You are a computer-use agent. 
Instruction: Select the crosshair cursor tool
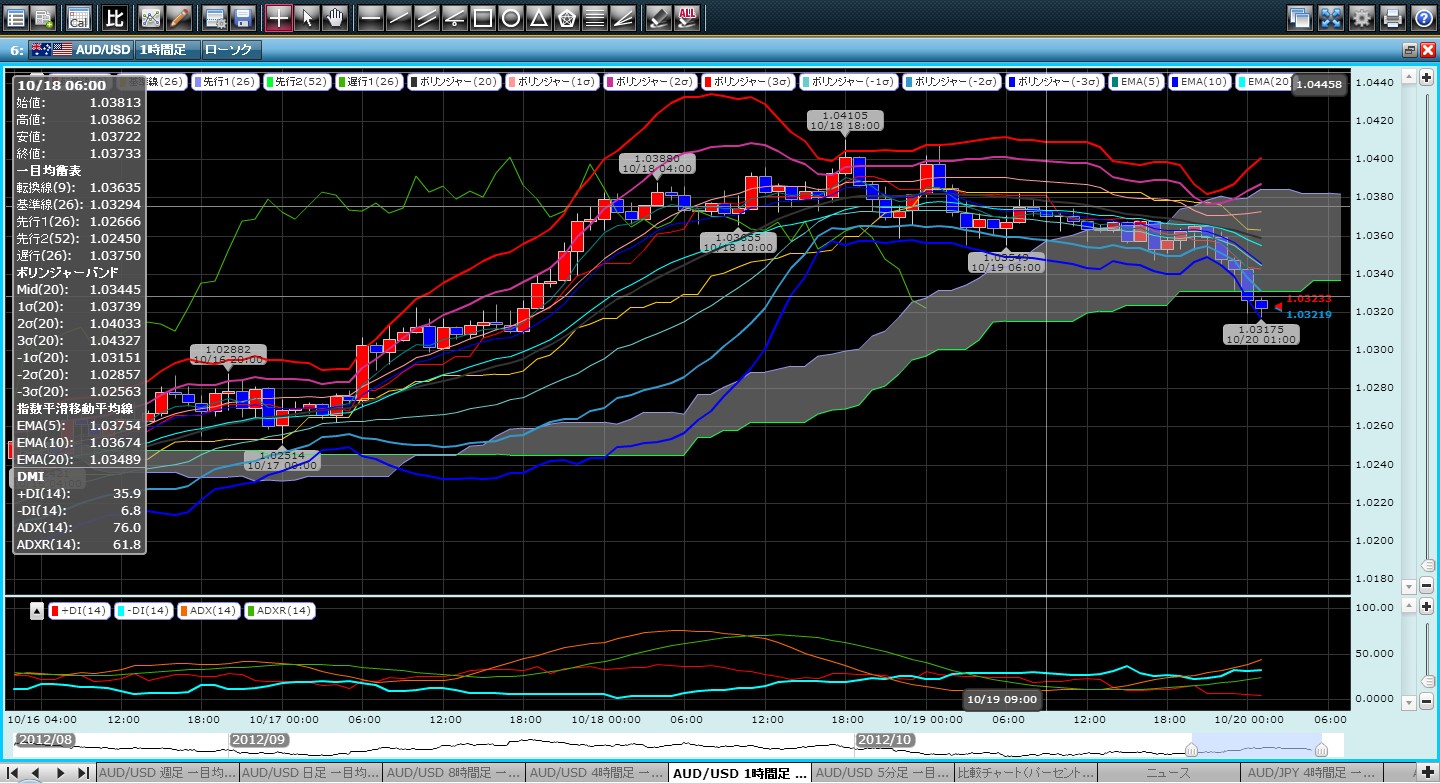pyautogui.click(x=279, y=17)
